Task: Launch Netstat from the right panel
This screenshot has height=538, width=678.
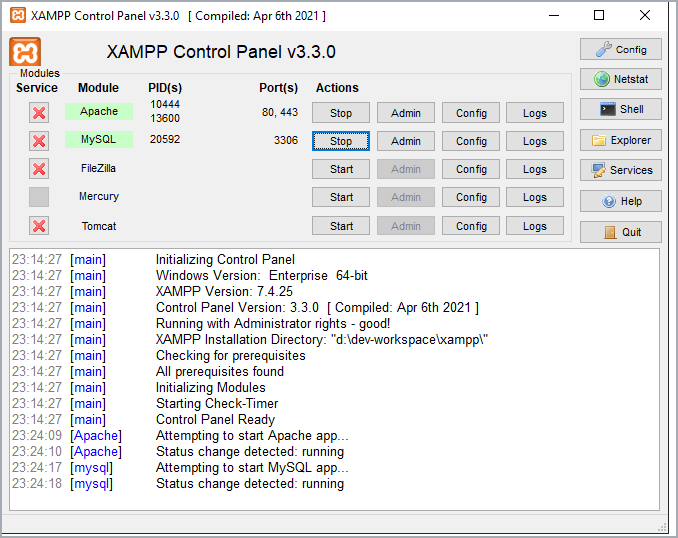Action: [x=620, y=79]
